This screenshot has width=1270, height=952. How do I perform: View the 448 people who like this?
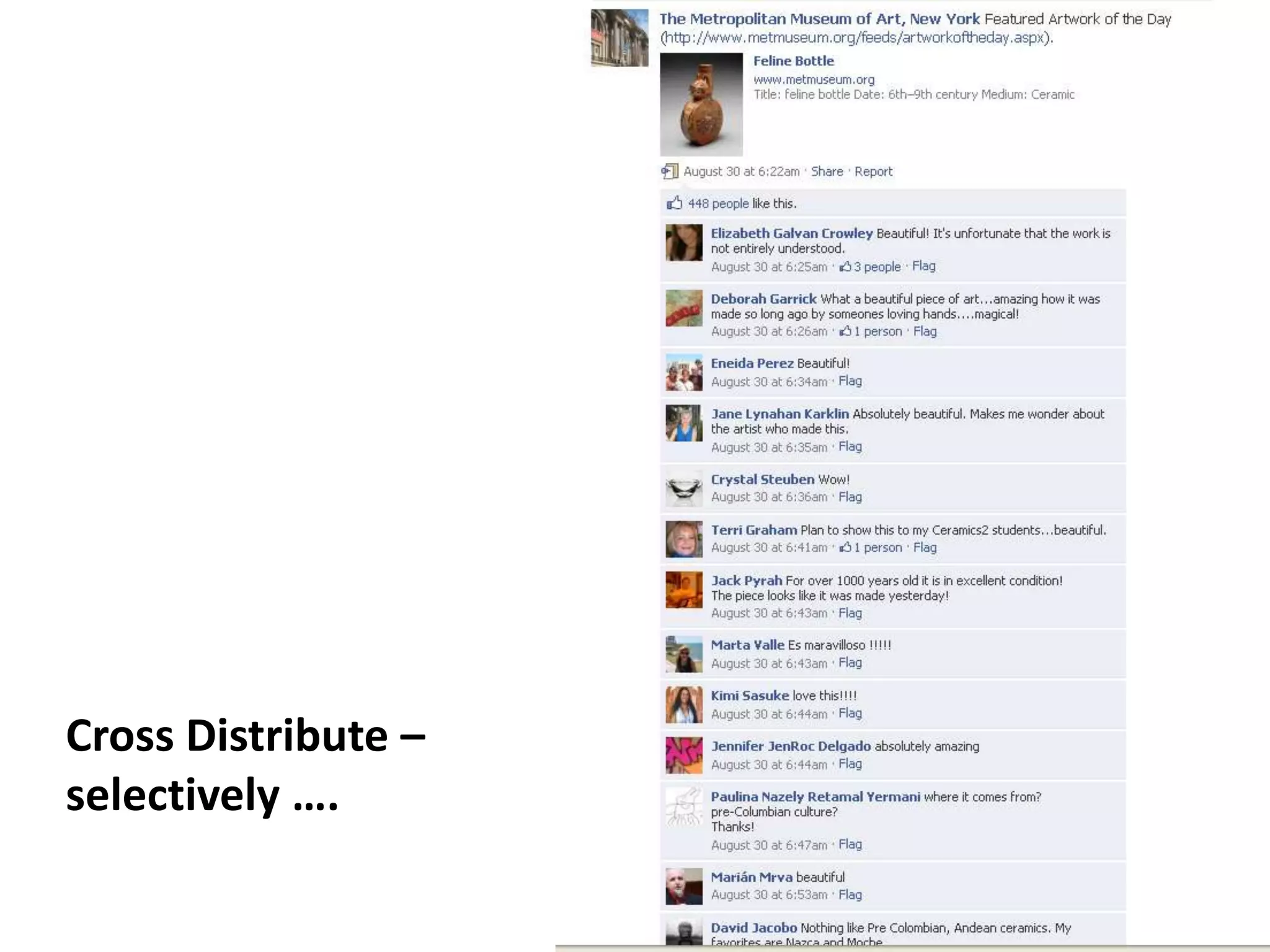(718, 203)
